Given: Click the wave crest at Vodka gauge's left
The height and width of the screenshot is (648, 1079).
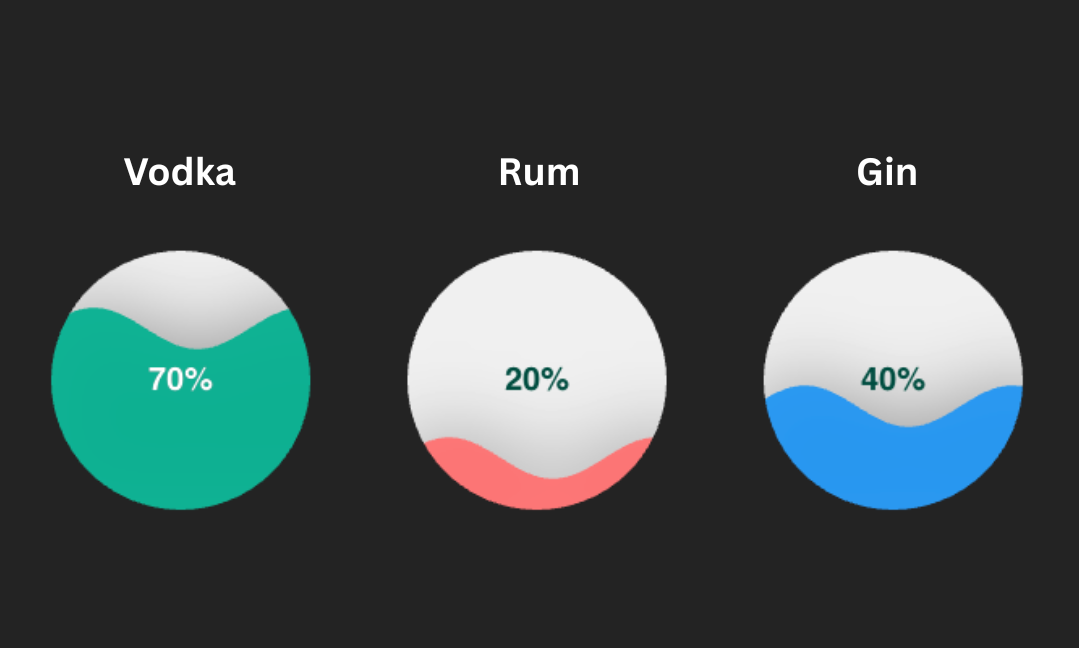Looking at the screenshot, I should click(93, 310).
